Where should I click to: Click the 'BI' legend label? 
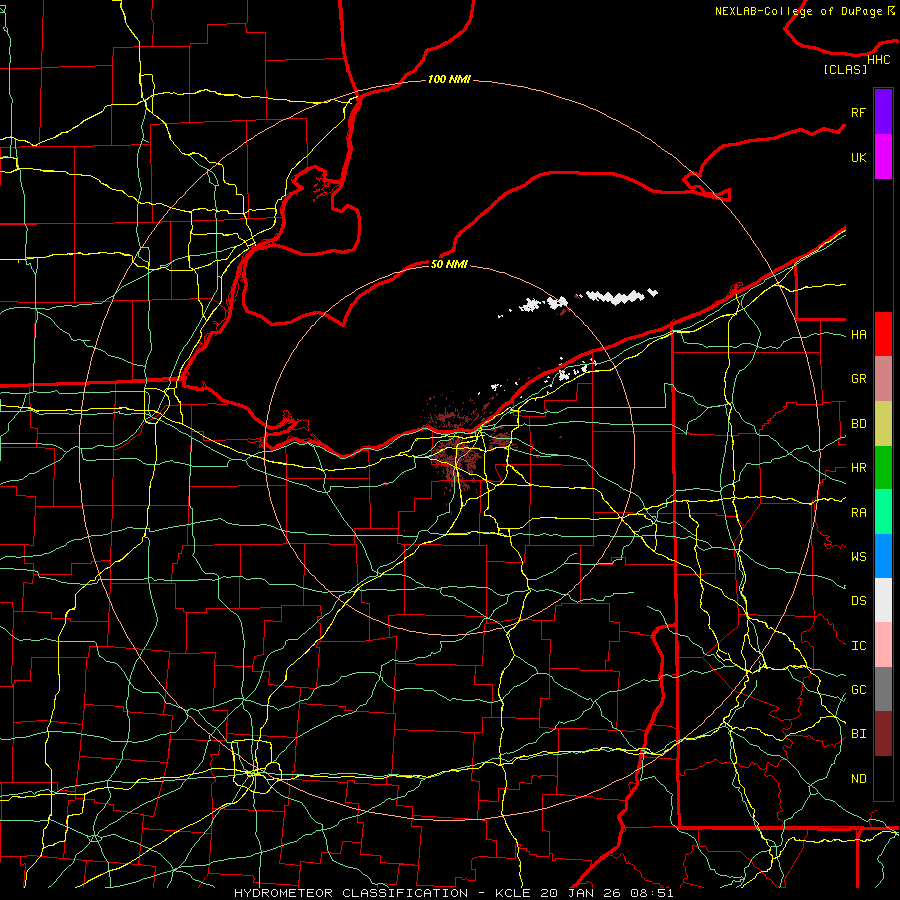pyautogui.click(x=858, y=734)
